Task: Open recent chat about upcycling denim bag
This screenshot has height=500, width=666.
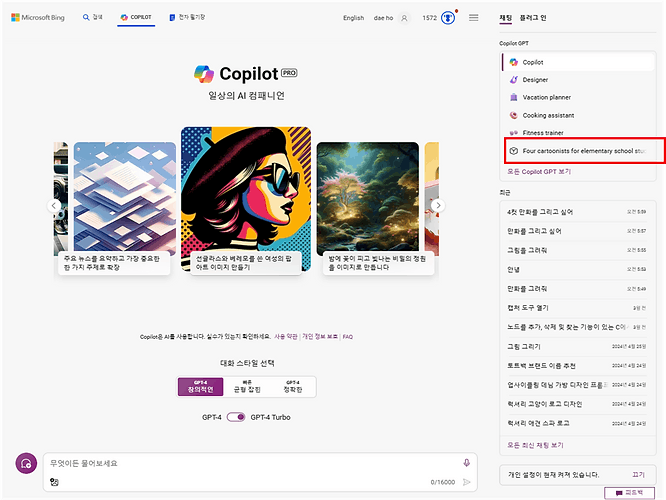Action: 577,384
